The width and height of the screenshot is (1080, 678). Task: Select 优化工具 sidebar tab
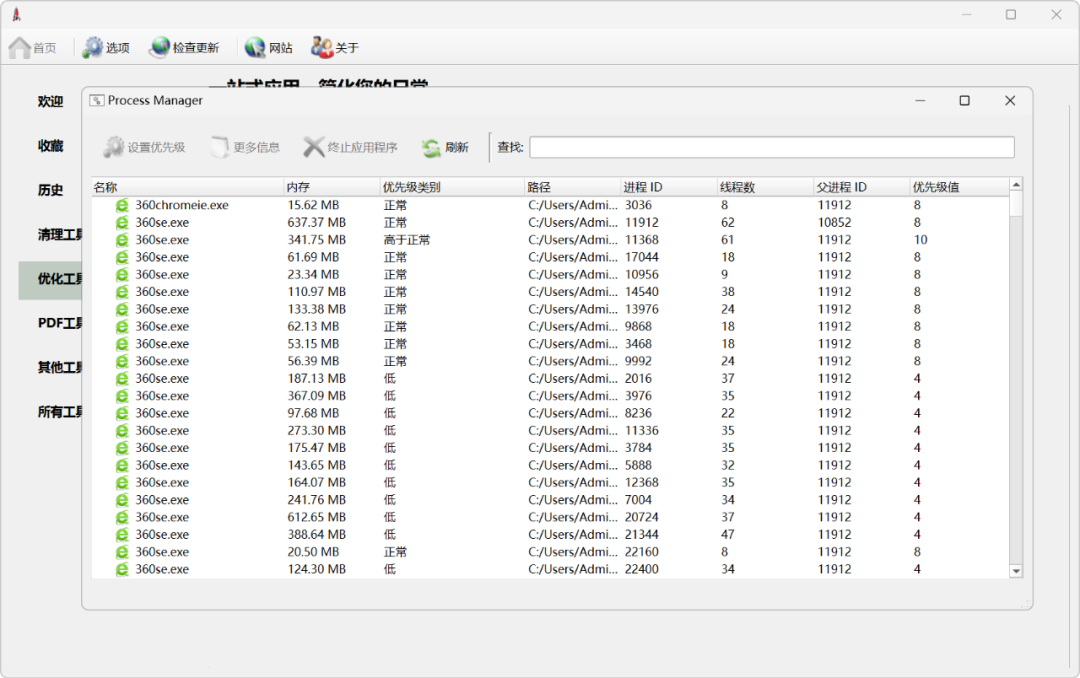pos(50,279)
